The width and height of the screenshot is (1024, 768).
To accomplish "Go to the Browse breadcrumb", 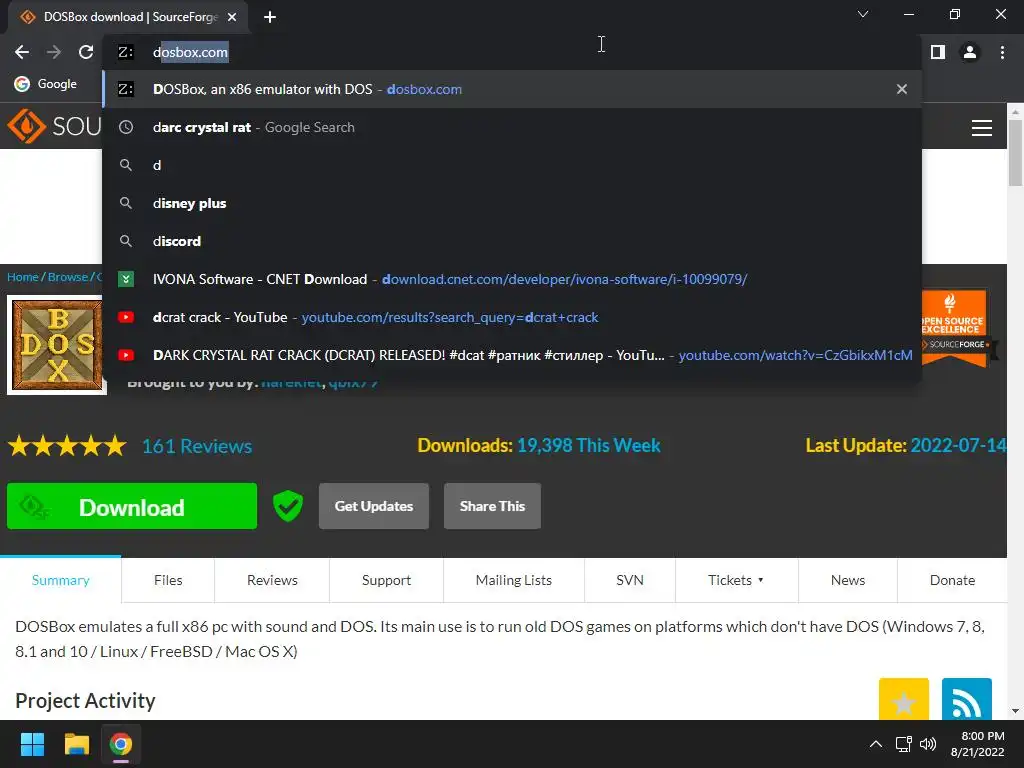I will [x=68, y=277].
